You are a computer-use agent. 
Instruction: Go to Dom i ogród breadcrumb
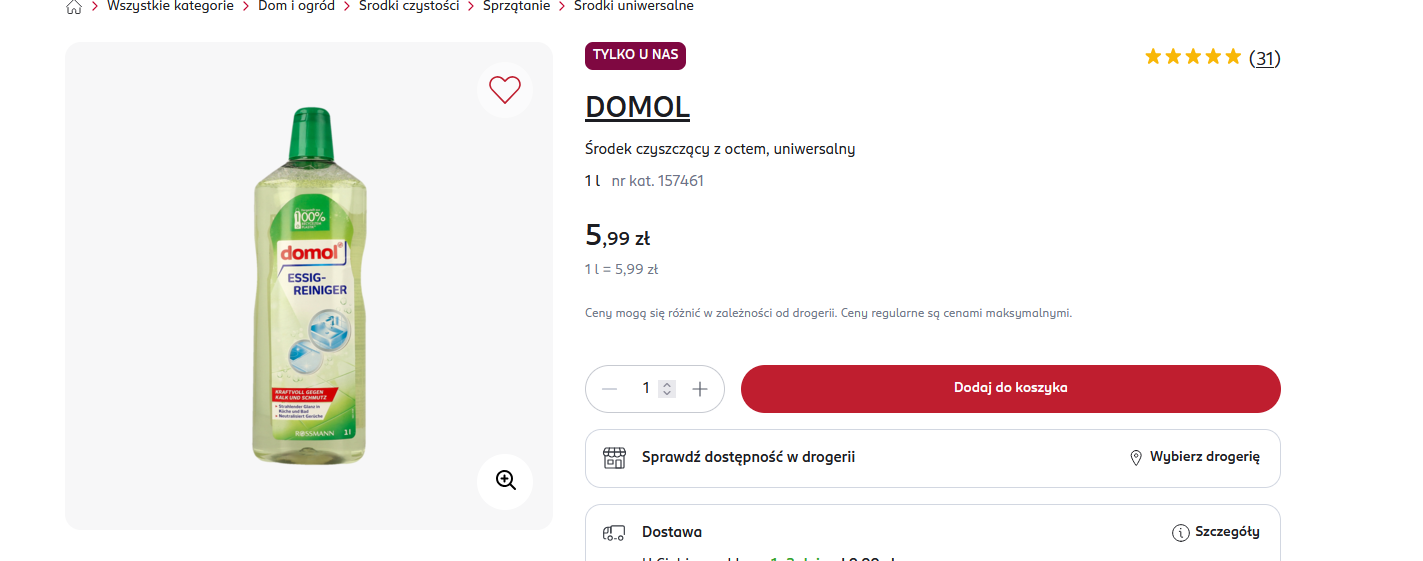[x=296, y=6]
